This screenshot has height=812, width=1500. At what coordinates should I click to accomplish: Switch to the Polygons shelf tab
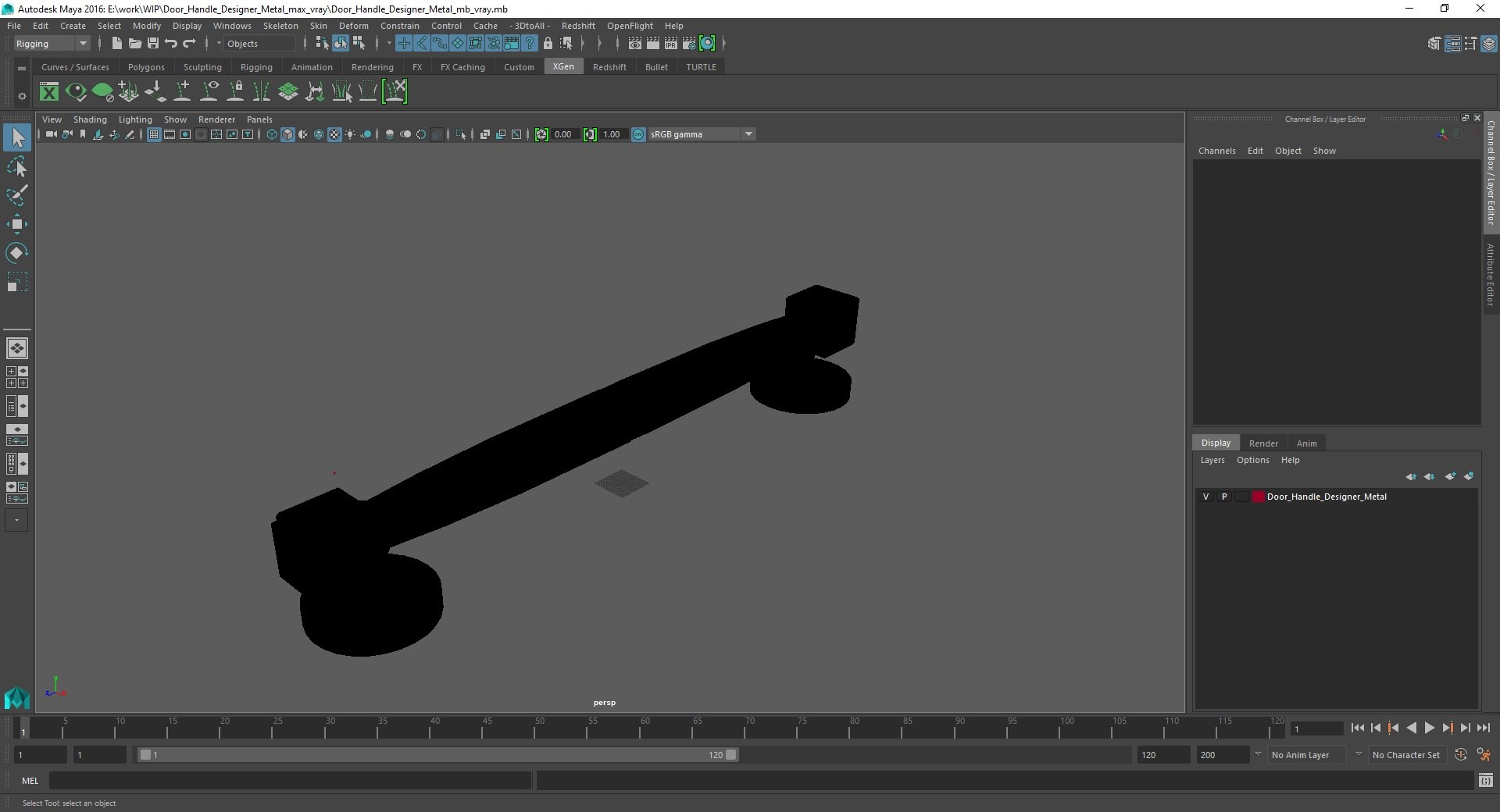[x=146, y=67]
